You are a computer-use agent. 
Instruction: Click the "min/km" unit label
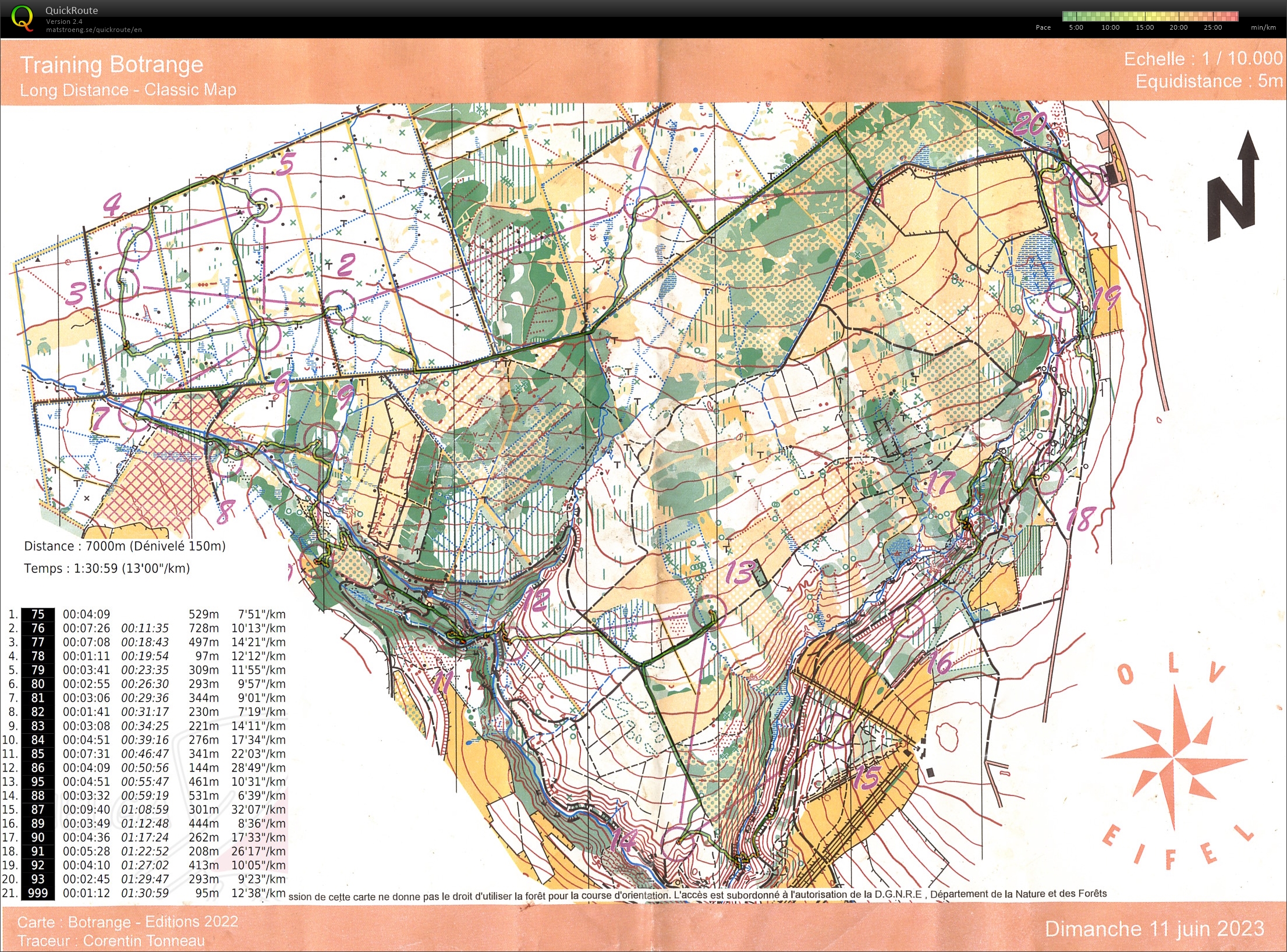click(x=1263, y=27)
